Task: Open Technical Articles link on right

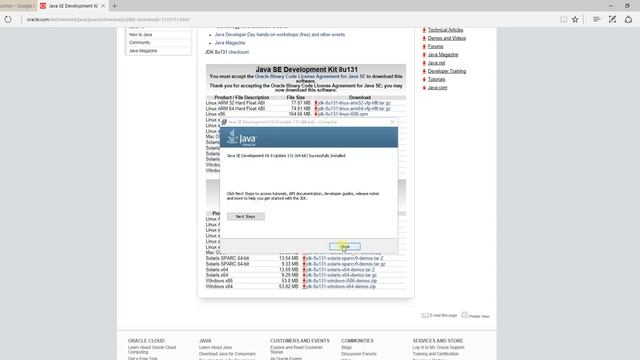Action: pos(445,30)
